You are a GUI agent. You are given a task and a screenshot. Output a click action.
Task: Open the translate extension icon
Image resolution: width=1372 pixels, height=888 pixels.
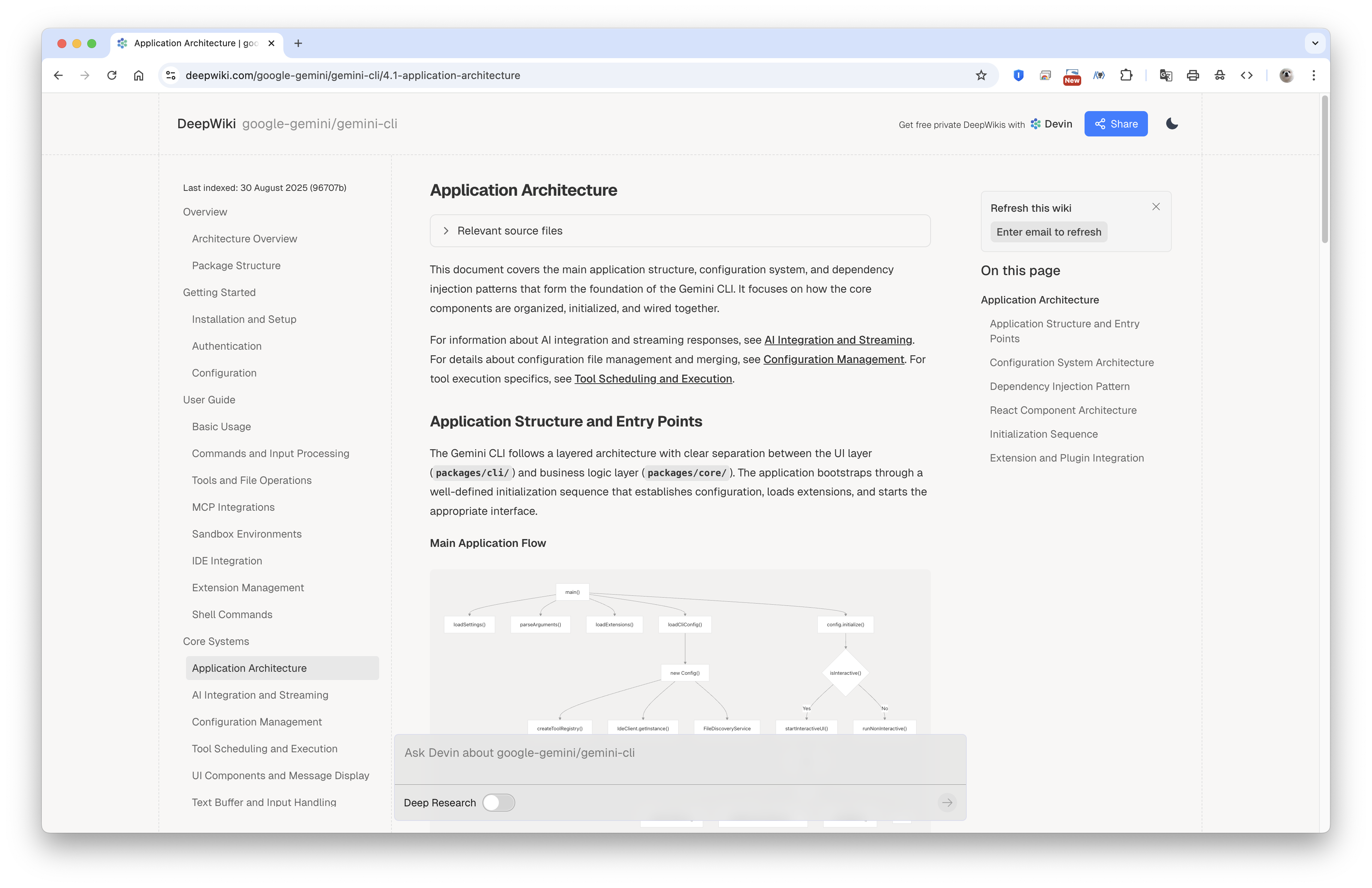(x=1165, y=75)
